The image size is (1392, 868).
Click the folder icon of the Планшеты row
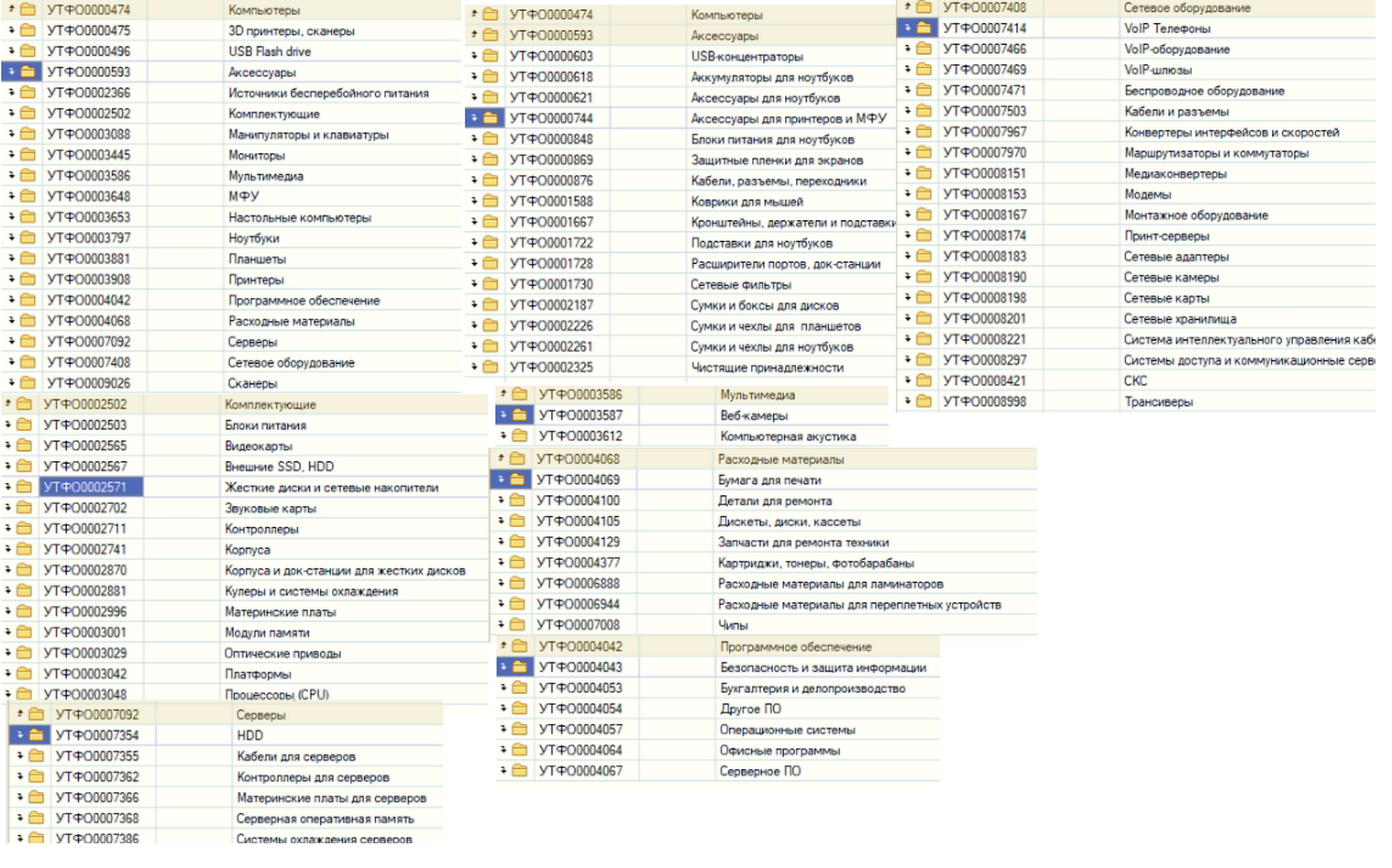(28, 258)
